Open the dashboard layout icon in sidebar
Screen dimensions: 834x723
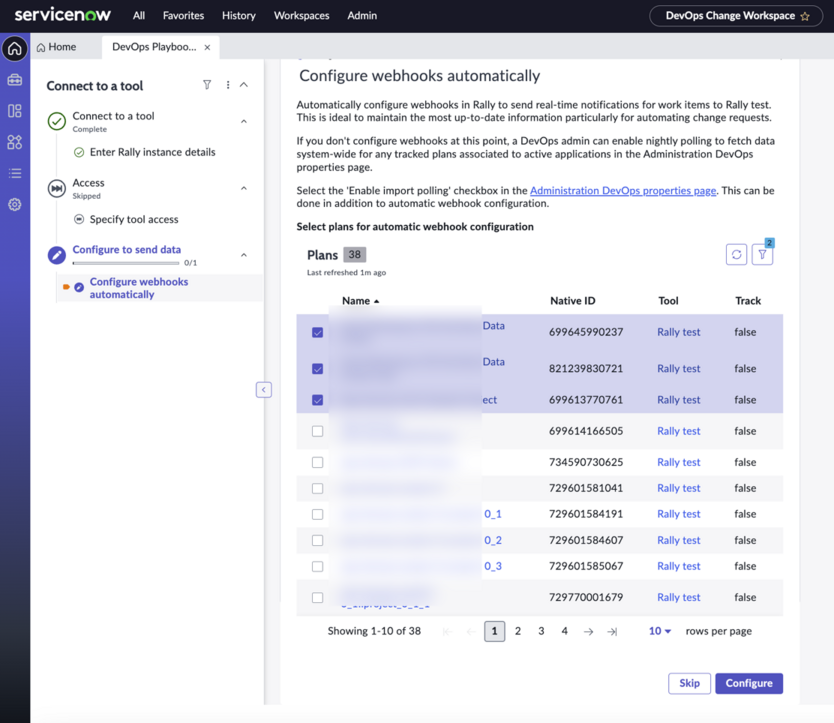point(15,111)
